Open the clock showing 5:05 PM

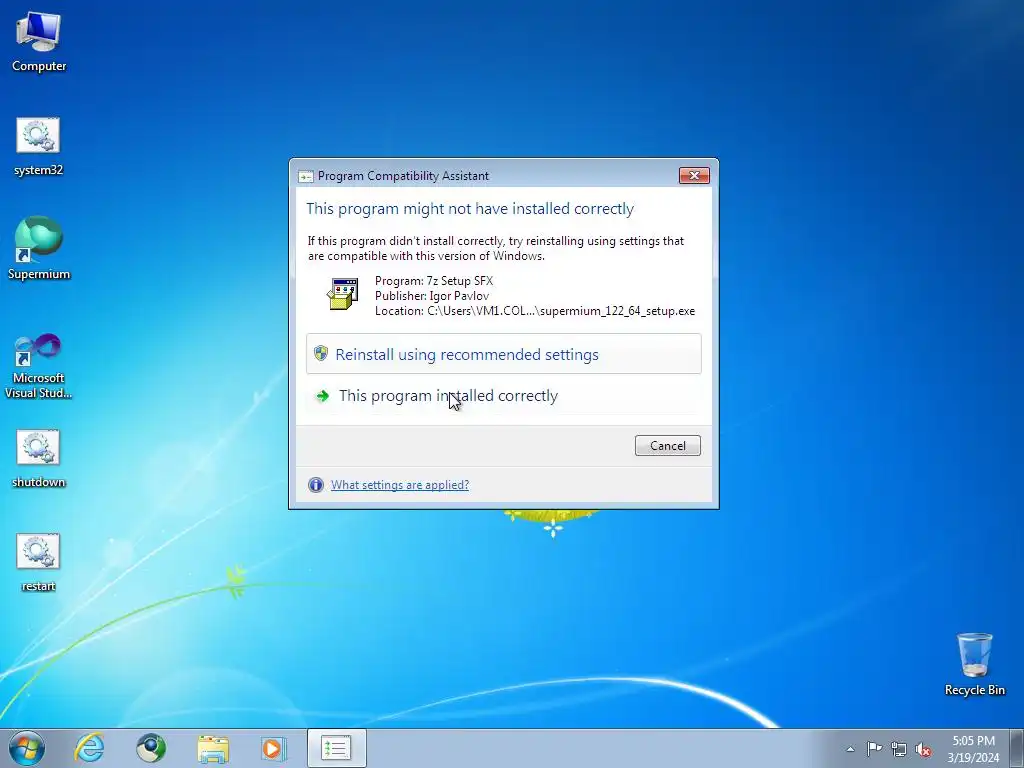(x=973, y=749)
